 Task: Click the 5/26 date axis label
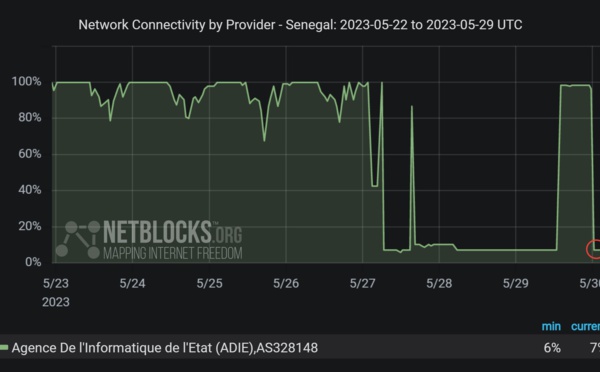(286, 283)
